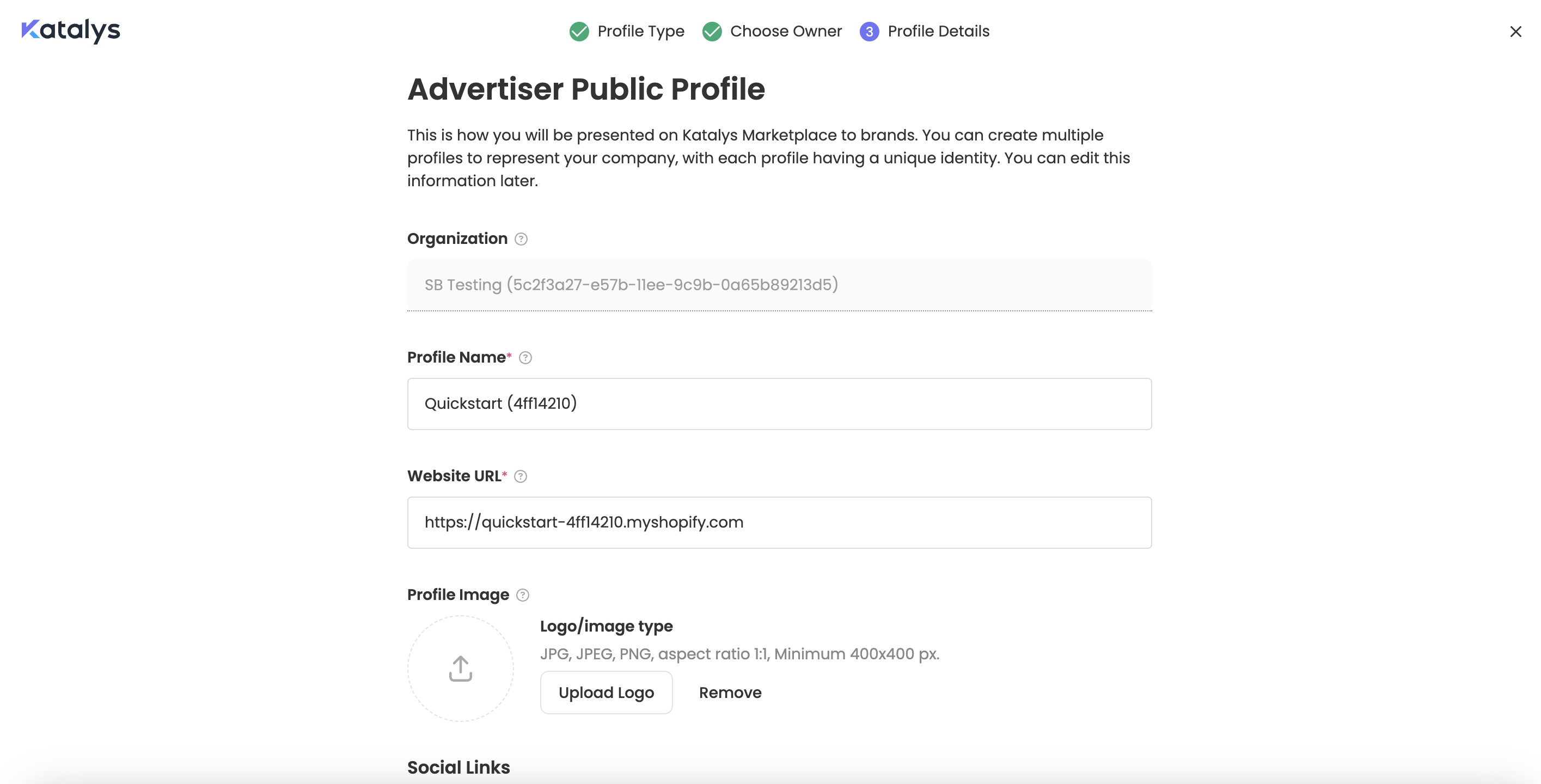Select the Profile Details step label
This screenshot has width=1541, height=784.
click(938, 31)
